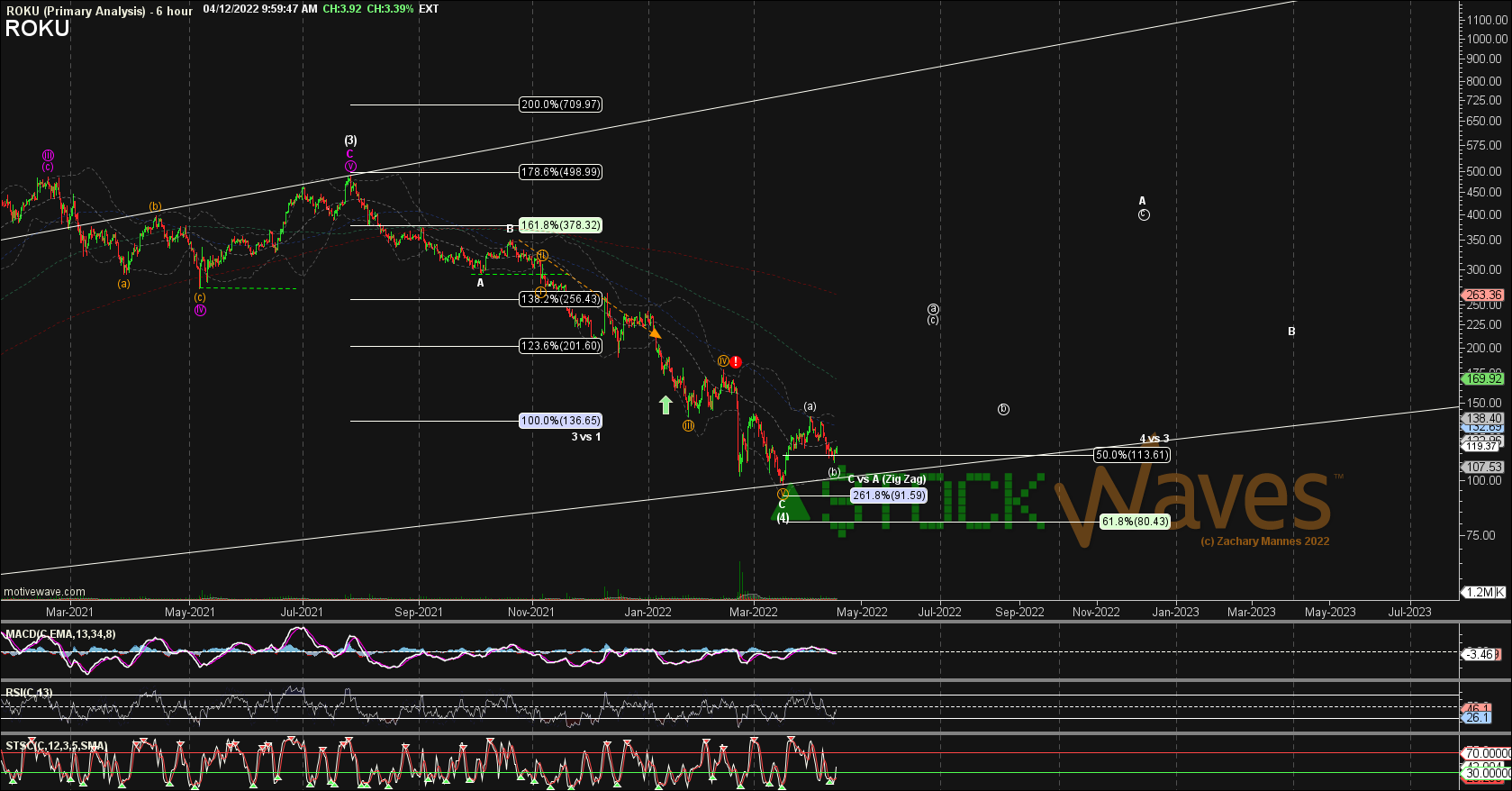Click the 26.1 RSI value tag
Screen dimensions: 1512x791
(x=1477, y=718)
